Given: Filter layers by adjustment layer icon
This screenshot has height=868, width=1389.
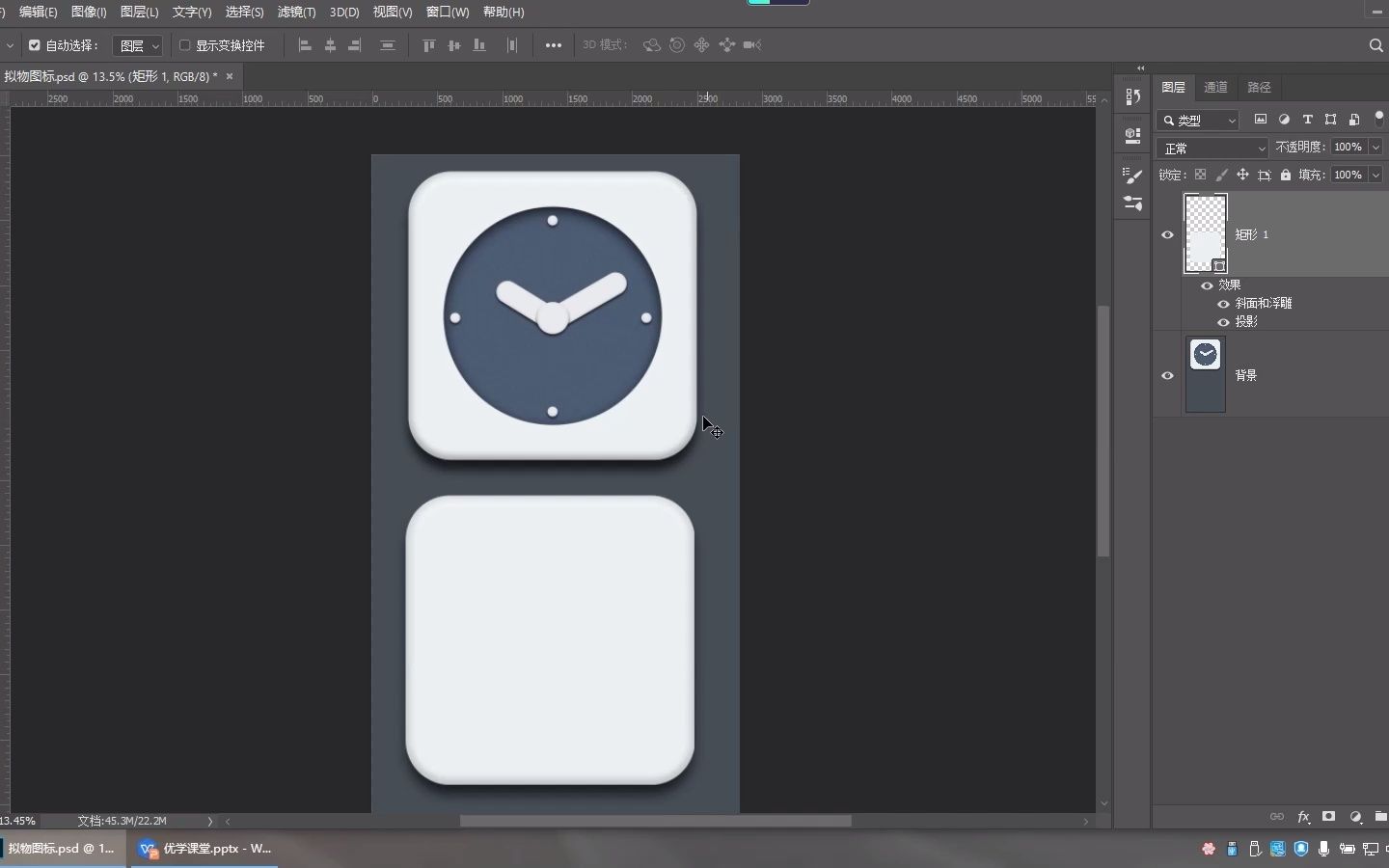Looking at the screenshot, I should pyautogui.click(x=1284, y=120).
